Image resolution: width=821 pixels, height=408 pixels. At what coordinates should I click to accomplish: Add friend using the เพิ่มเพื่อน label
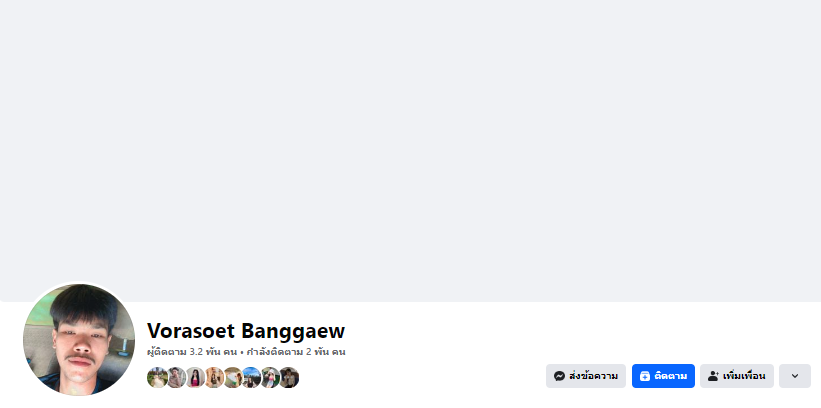coord(744,376)
